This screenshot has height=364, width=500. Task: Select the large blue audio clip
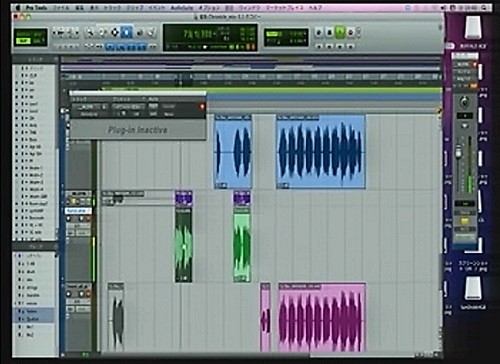point(321,152)
